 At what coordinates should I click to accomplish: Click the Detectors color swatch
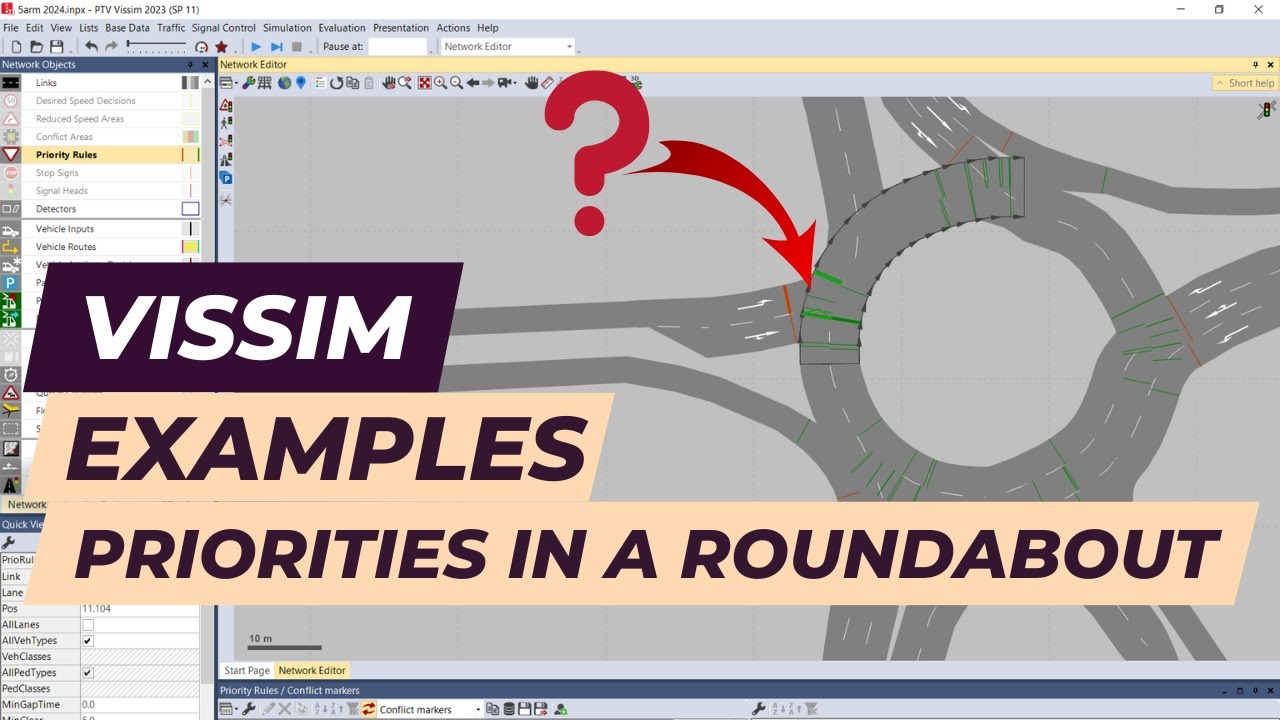click(190, 209)
